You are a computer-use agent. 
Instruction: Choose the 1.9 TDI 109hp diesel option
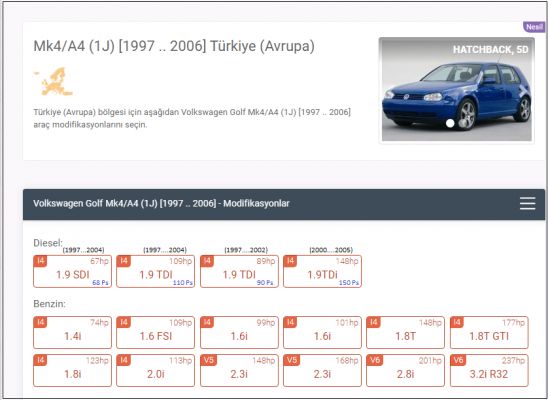(156, 271)
